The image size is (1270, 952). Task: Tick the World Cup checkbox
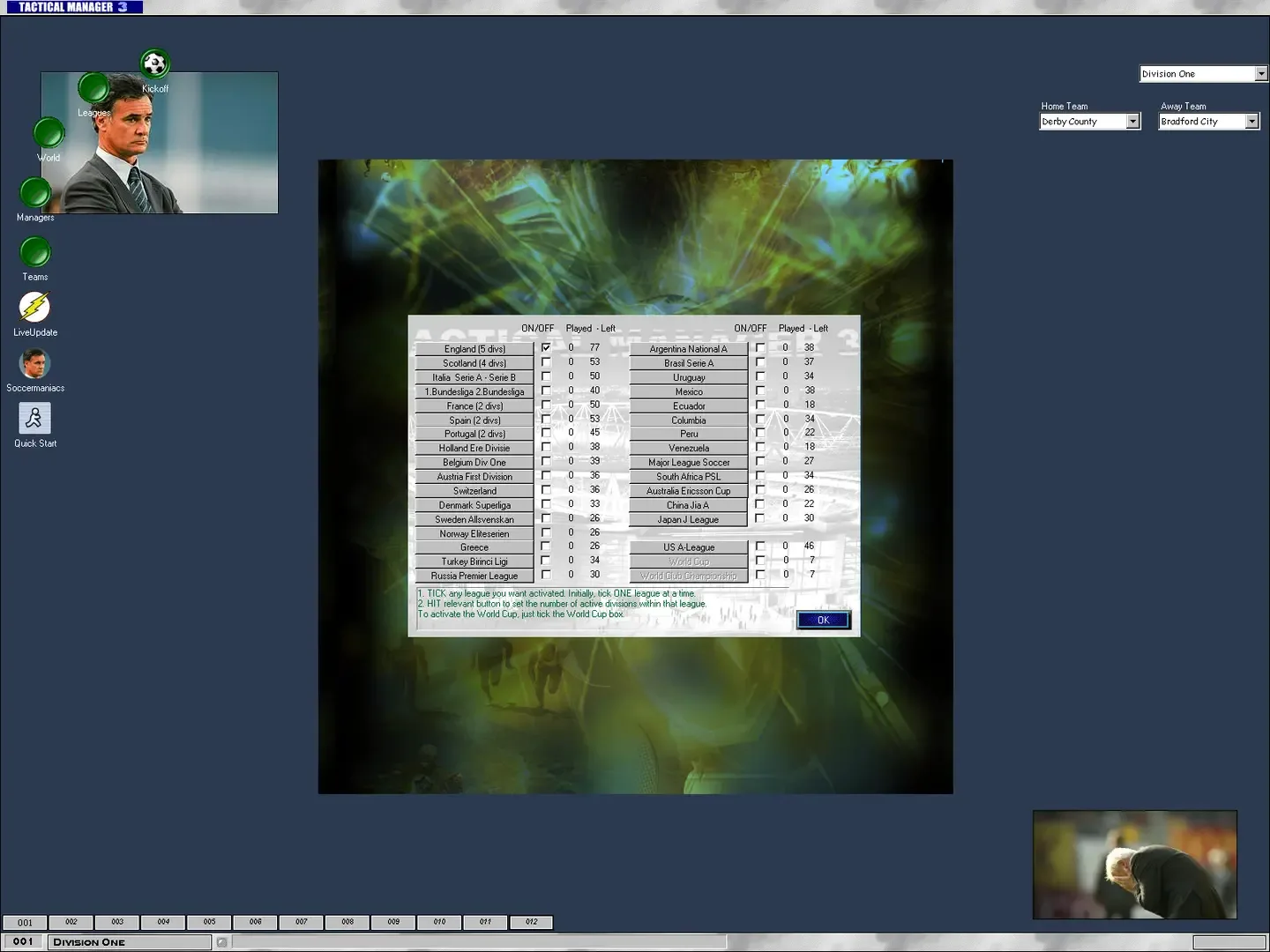[761, 561]
